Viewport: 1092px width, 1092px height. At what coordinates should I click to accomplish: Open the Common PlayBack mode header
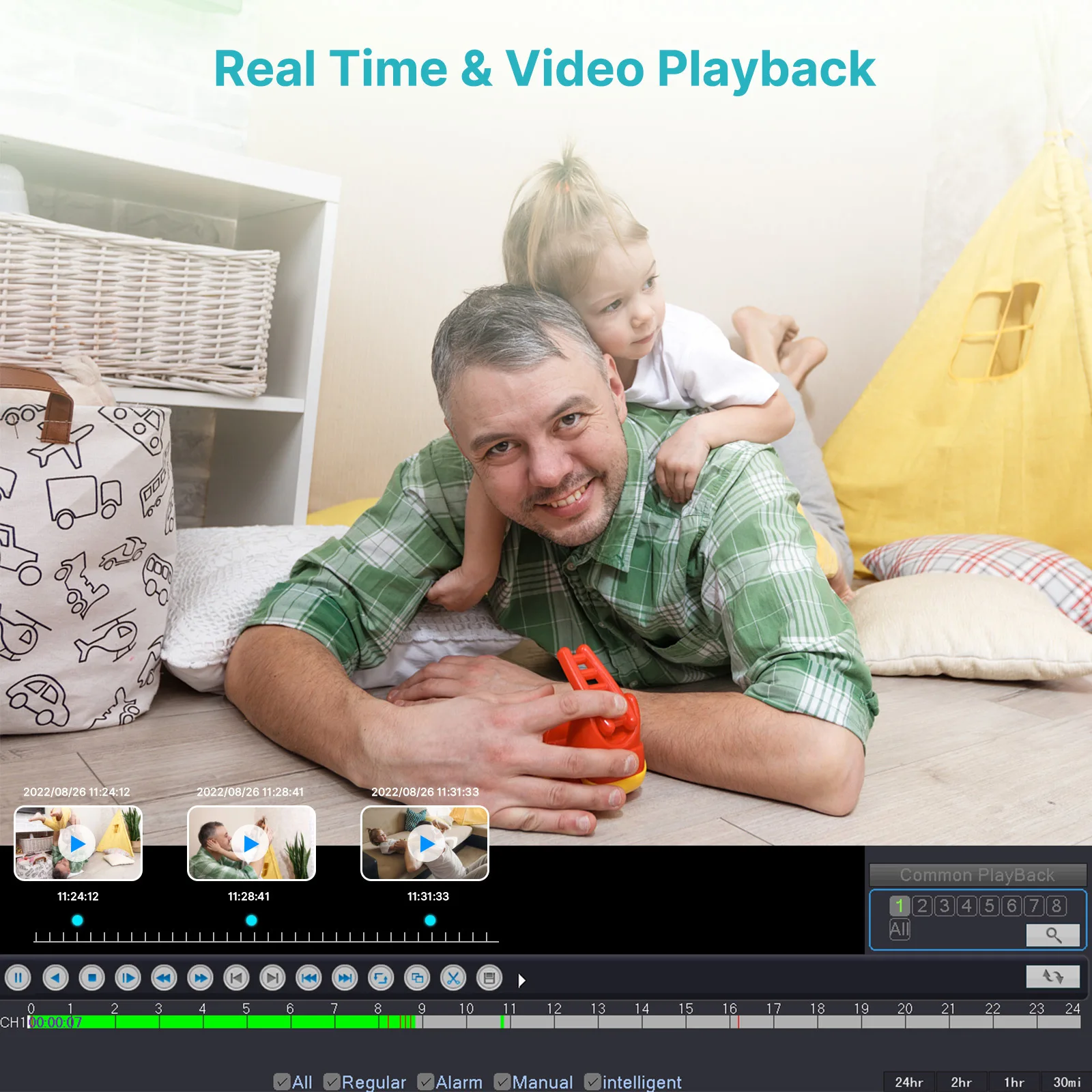point(977,875)
